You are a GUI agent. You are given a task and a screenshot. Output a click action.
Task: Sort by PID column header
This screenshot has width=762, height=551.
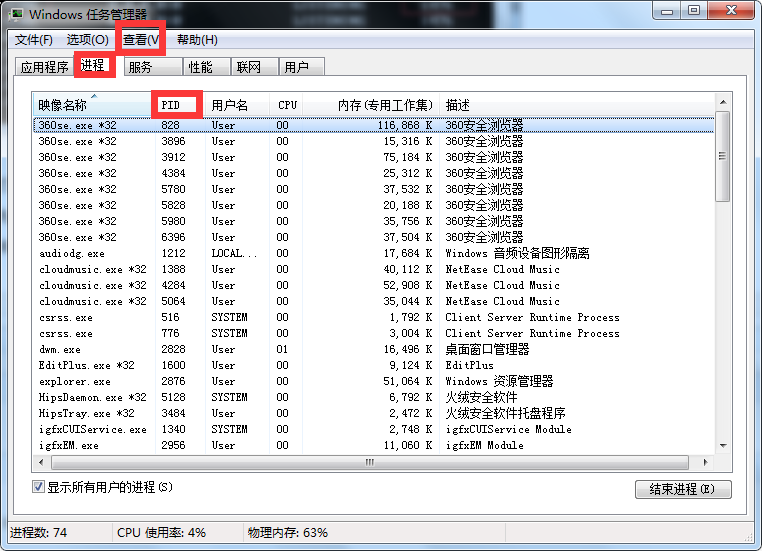coord(178,105)
